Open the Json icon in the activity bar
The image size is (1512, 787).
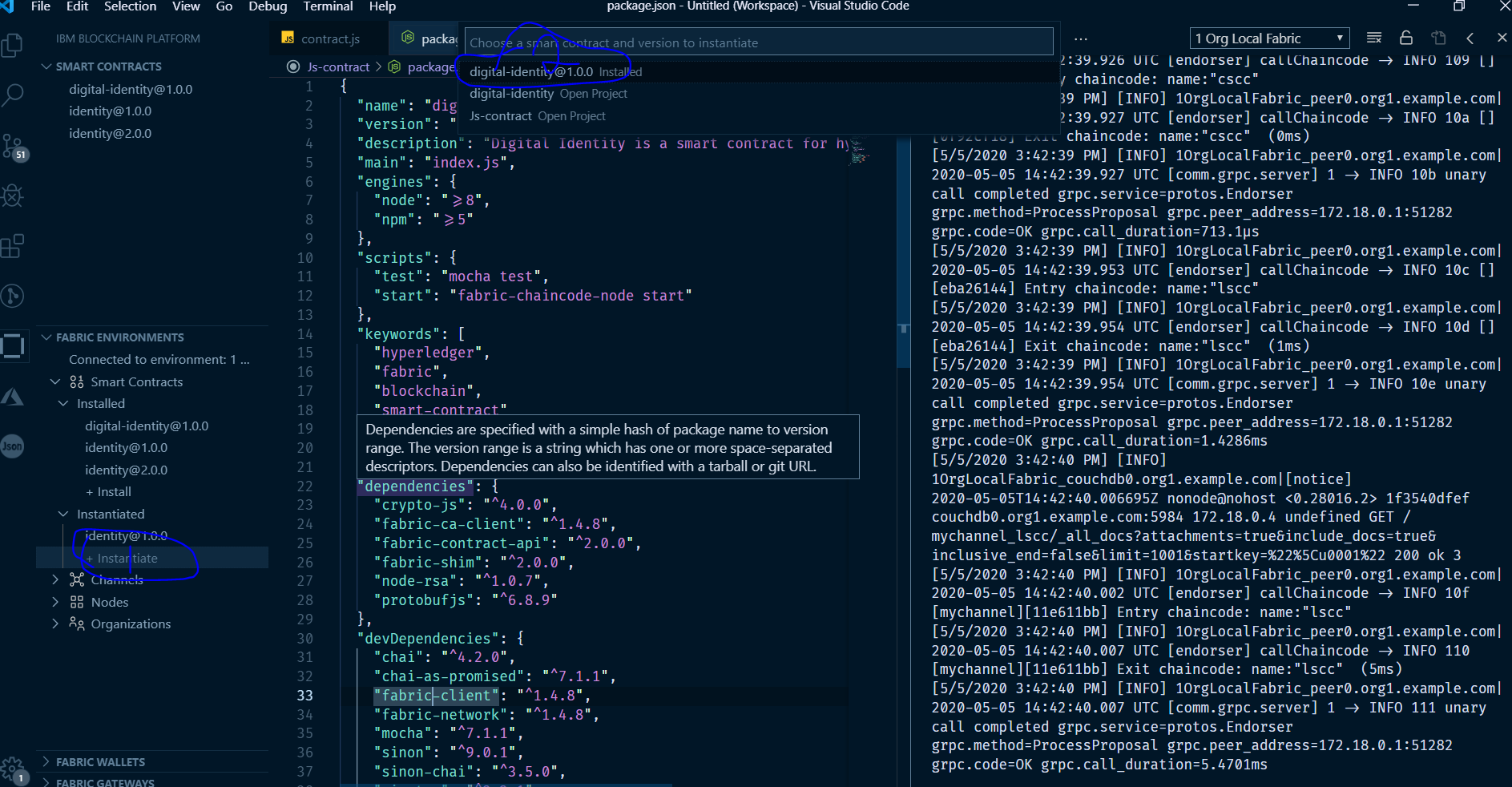pos(13,446)
